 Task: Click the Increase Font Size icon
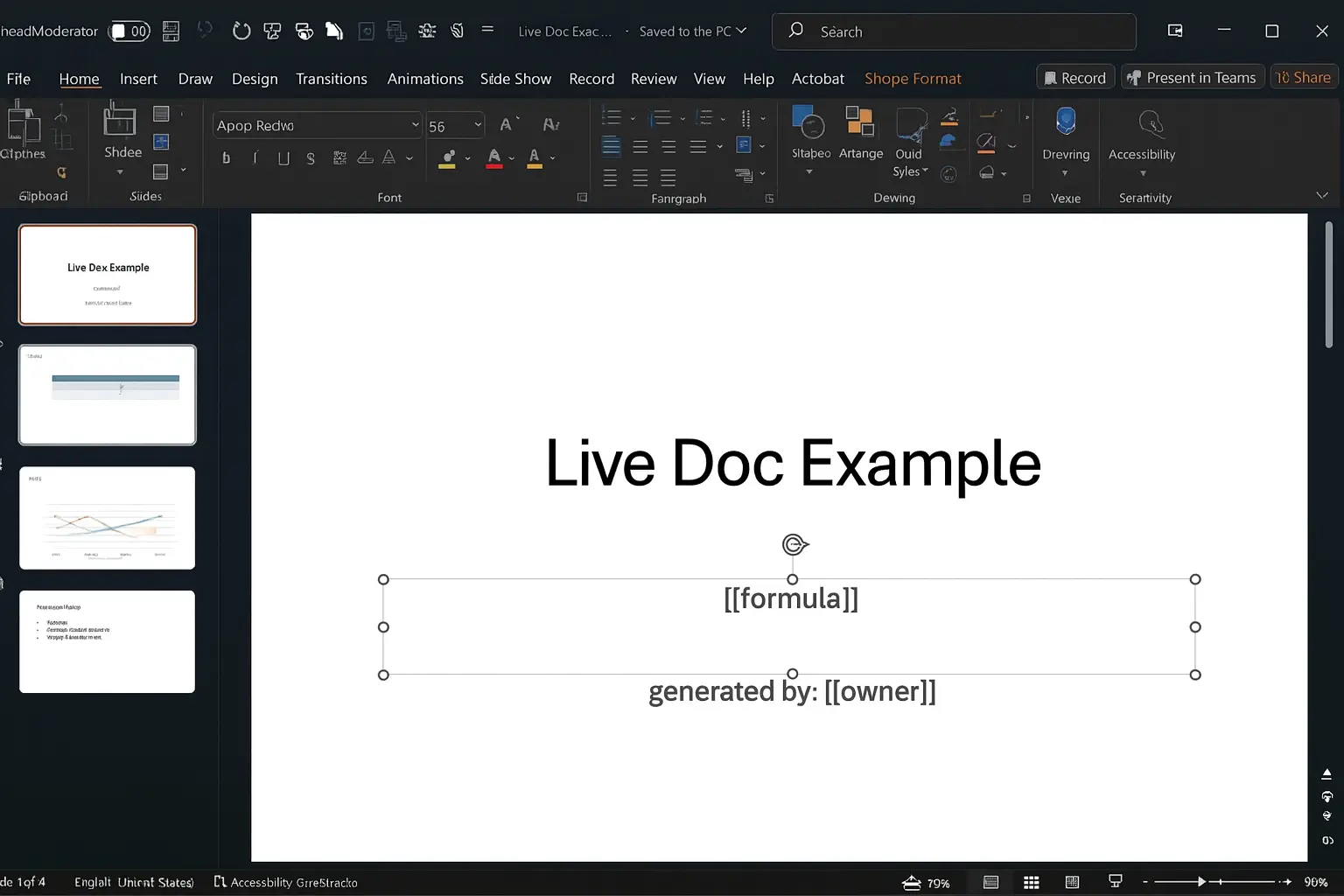pyautogui.click(x=506, y=123)
